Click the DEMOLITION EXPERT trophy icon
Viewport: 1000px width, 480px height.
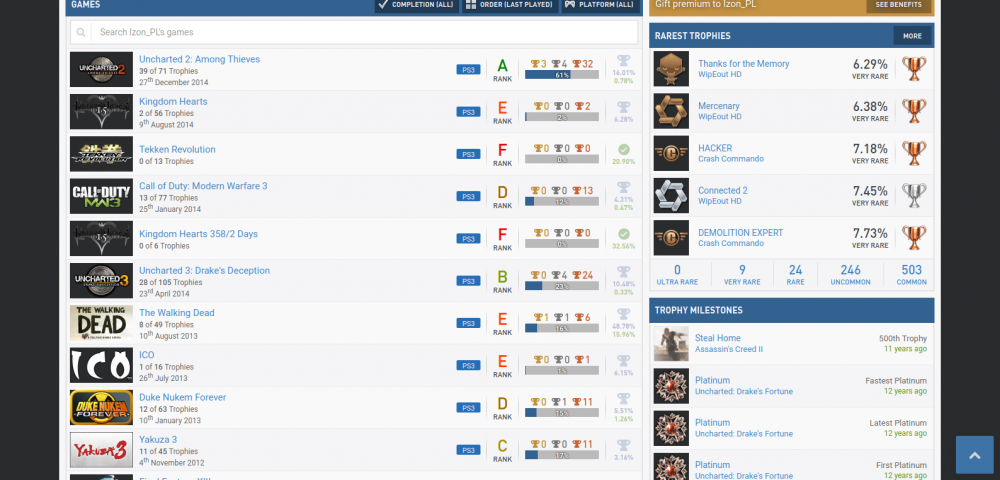point(671,238)
